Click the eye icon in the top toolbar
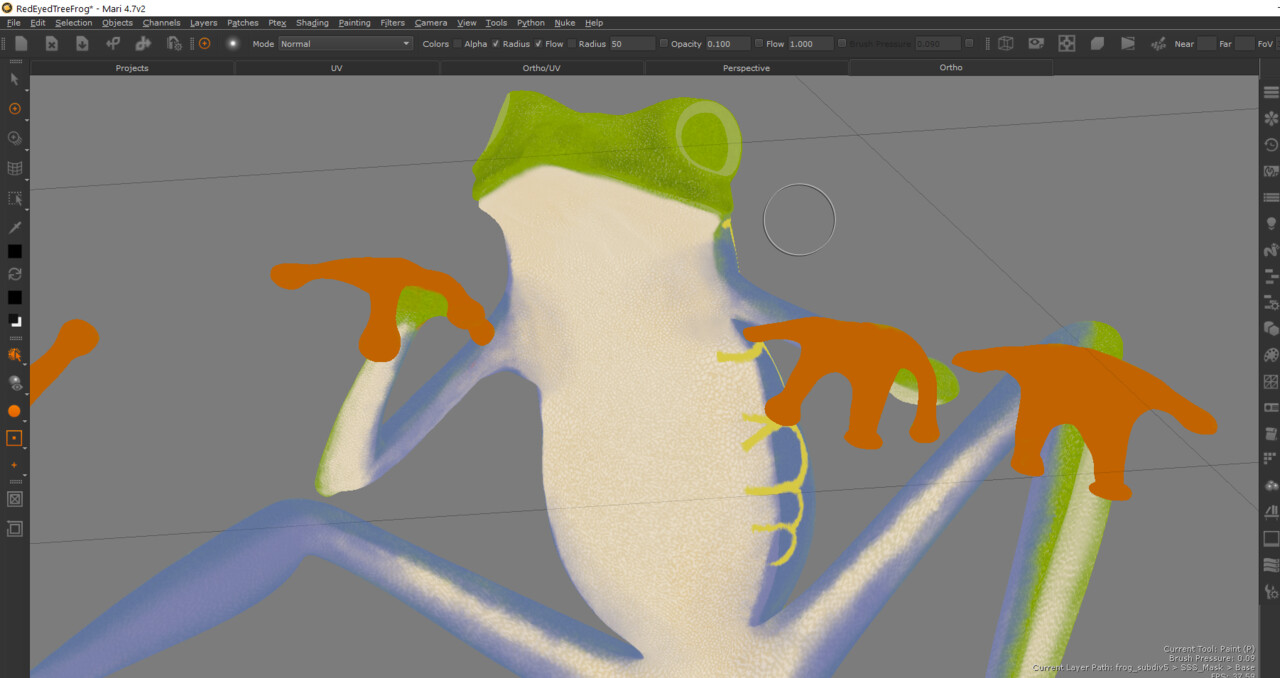 tap(1036, 44)
